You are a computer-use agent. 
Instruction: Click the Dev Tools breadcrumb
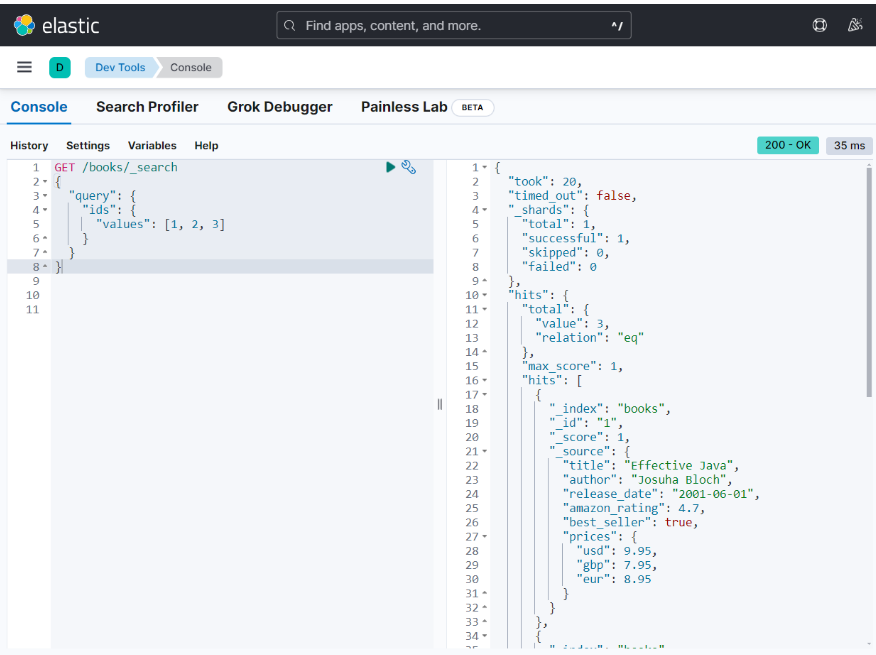coord(120,67)
